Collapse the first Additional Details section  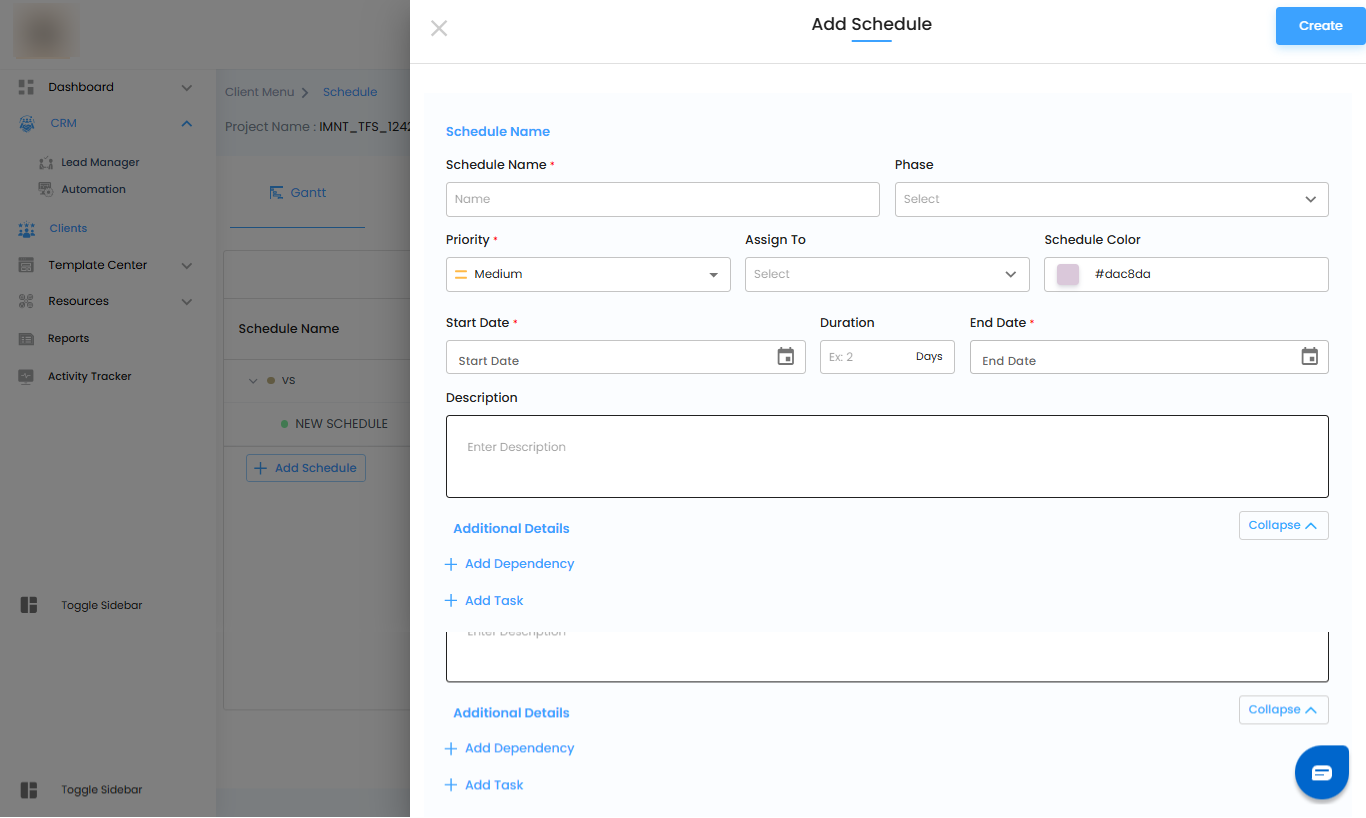tap(1283, 525)
